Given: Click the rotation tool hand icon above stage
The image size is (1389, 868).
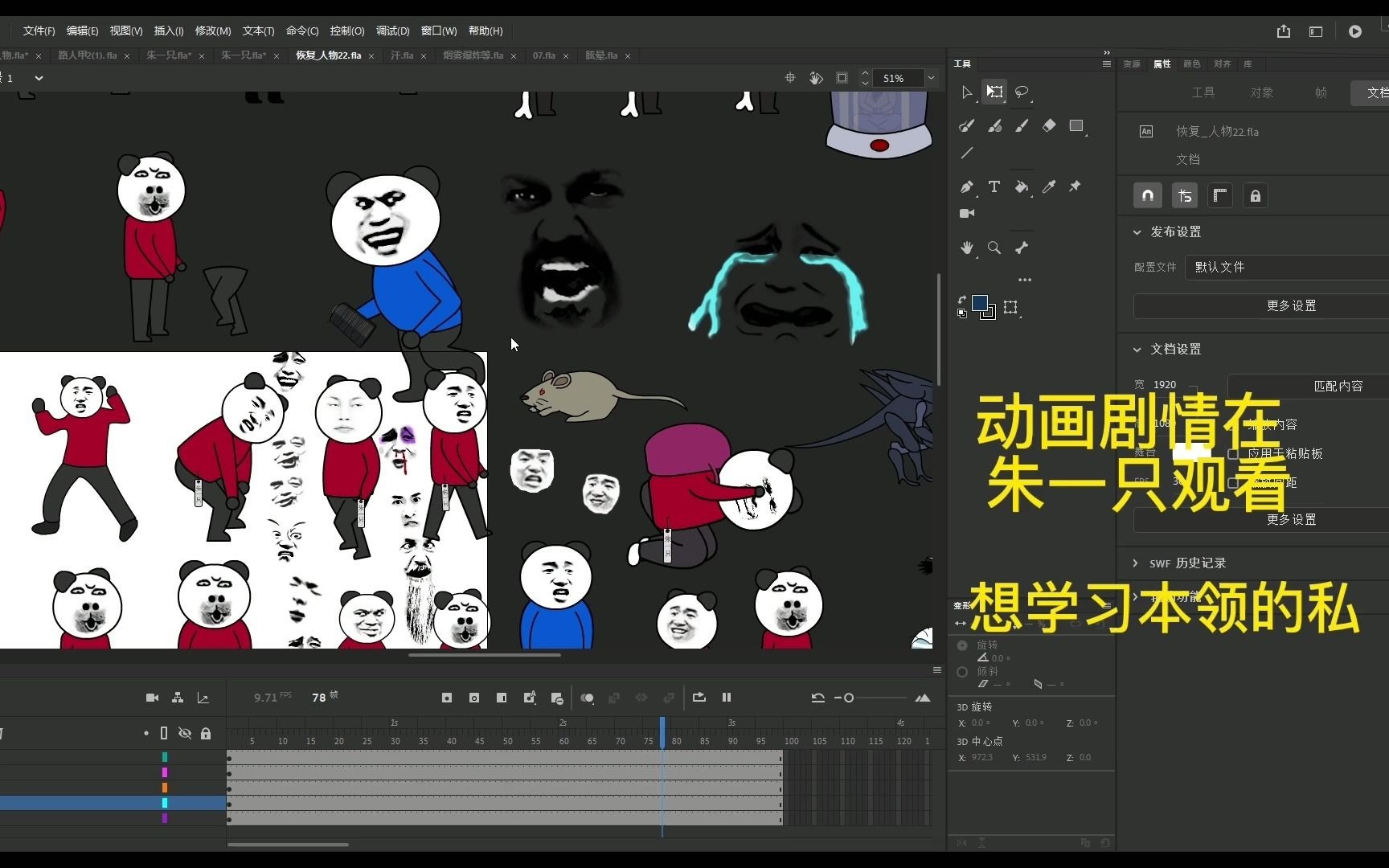Looking at the screenshot, I should tap(816, 78).
